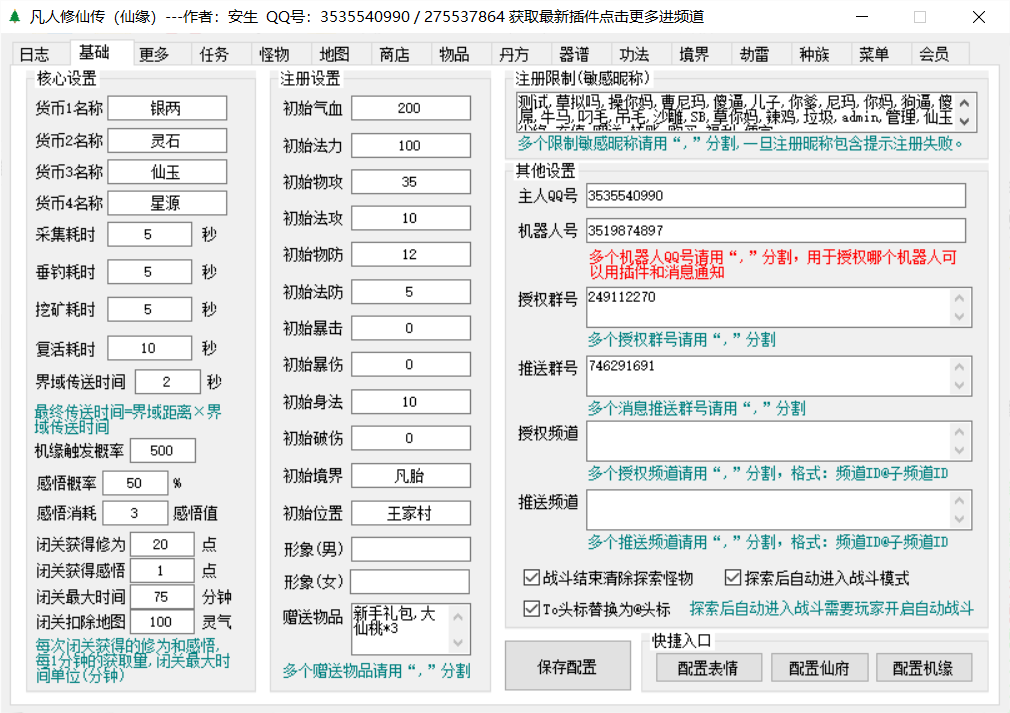Click down arrow in 赠送物品 box scrollbar
The width and height of the screenshot is (1010, 713).
click(458, 643)
